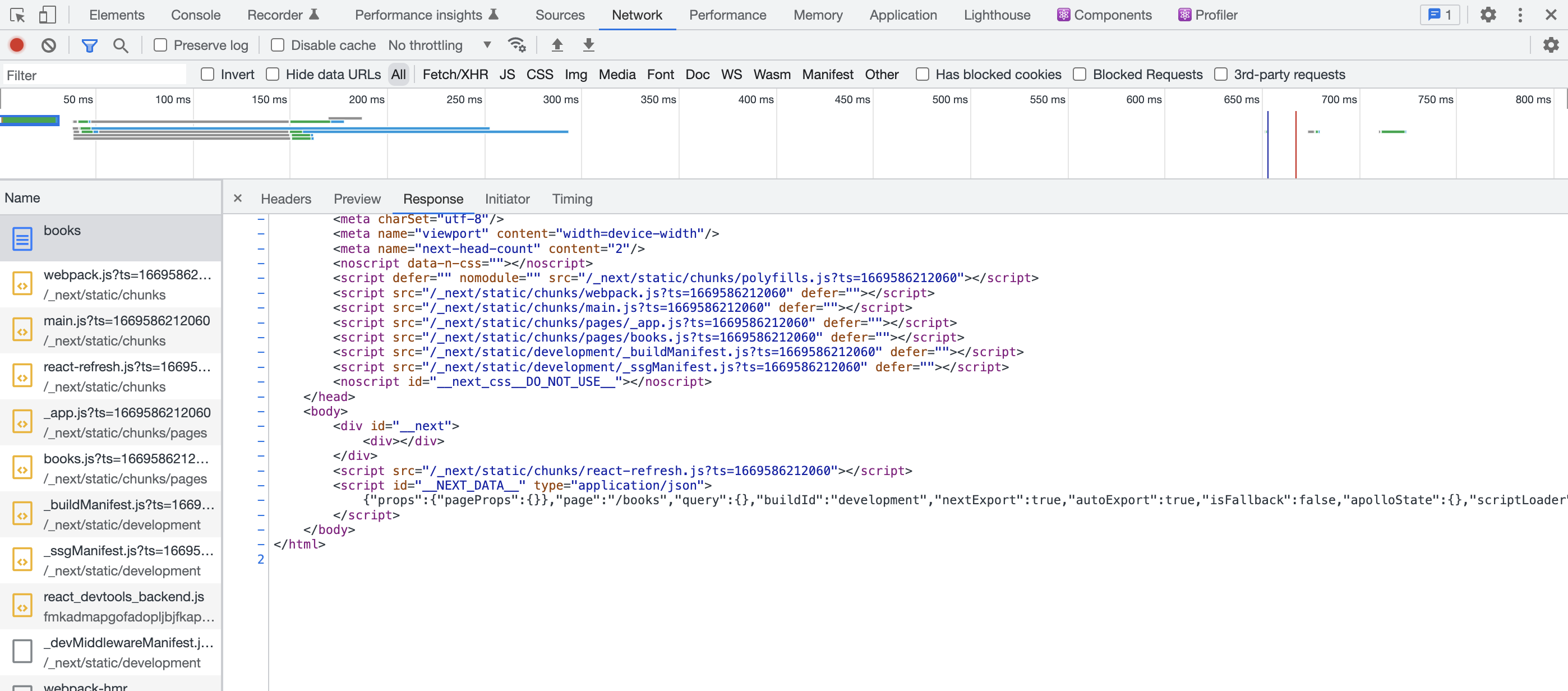Open network conditions wifi icon
1568x691 pixels.
pyautogui.click(x=516, y=45)
